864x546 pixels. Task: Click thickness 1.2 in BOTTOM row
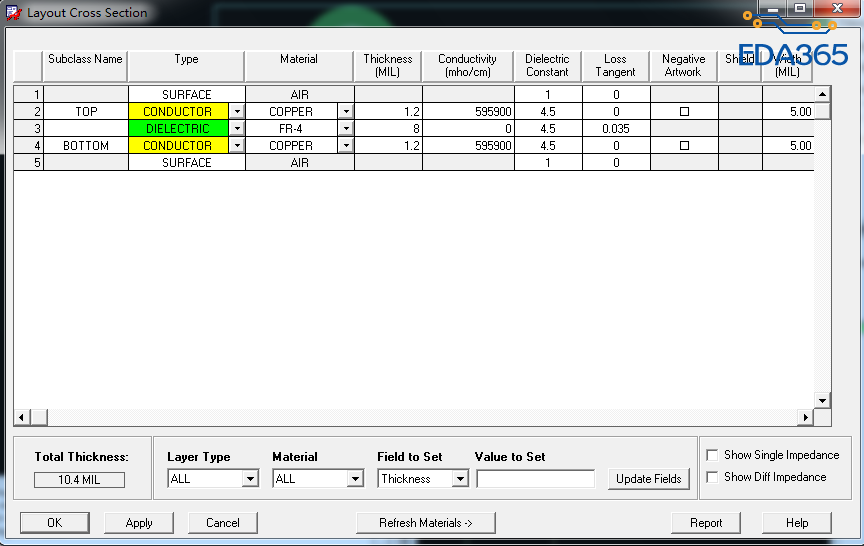click(388, 146)
